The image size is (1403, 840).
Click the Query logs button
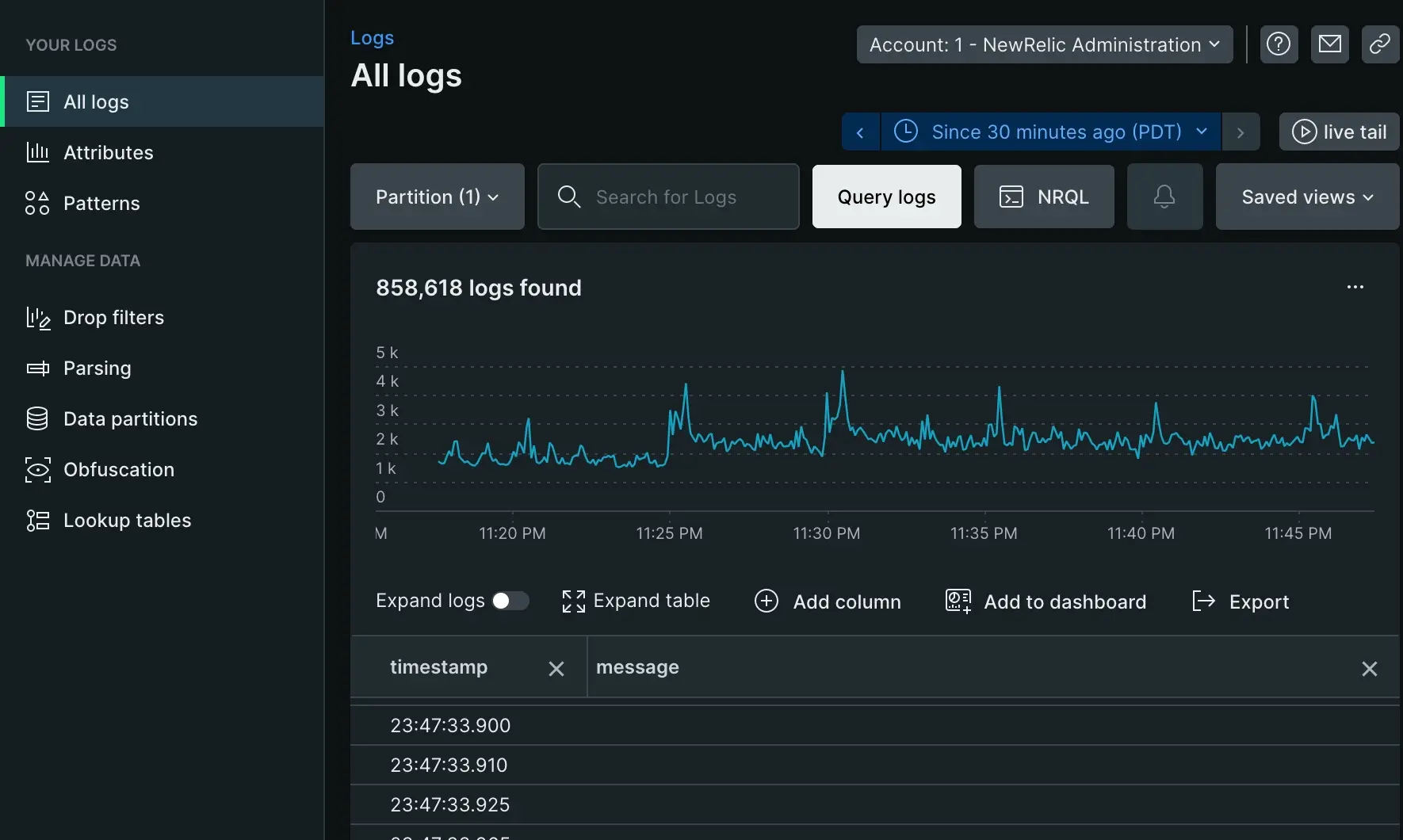coord(886,197)
